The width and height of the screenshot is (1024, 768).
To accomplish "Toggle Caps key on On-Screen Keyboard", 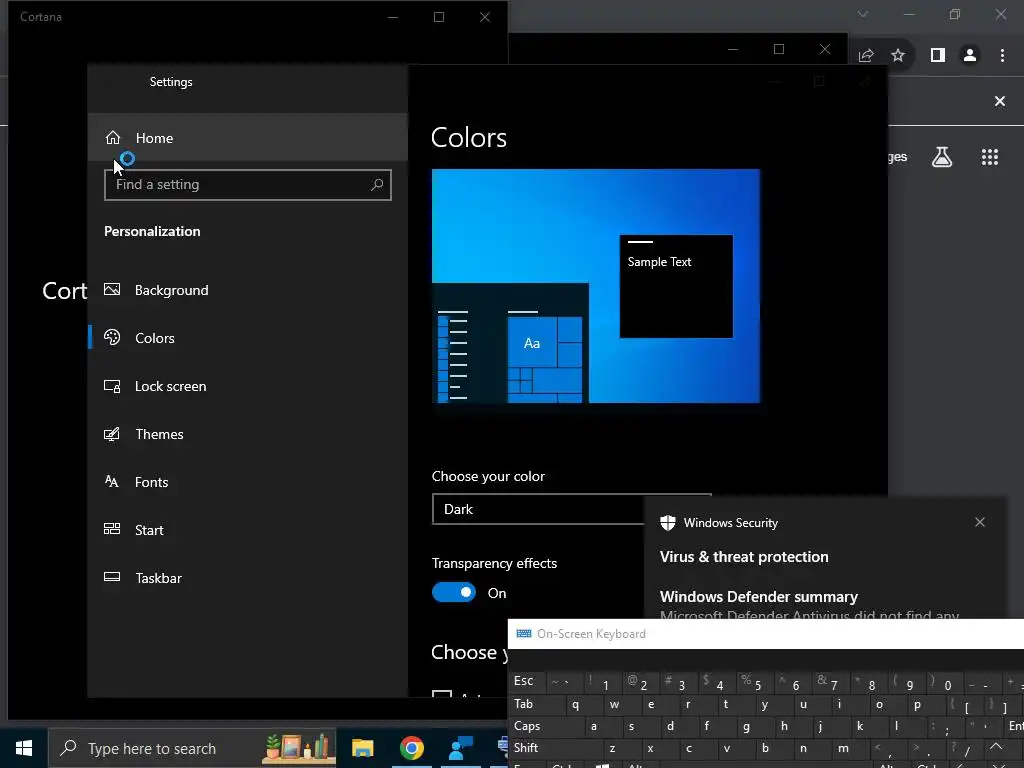I will tap(546, 726).
